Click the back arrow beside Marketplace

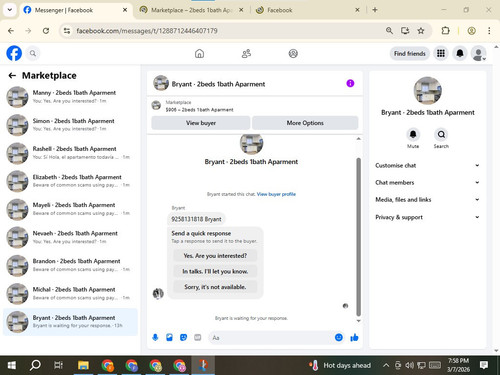coord(12,76)
